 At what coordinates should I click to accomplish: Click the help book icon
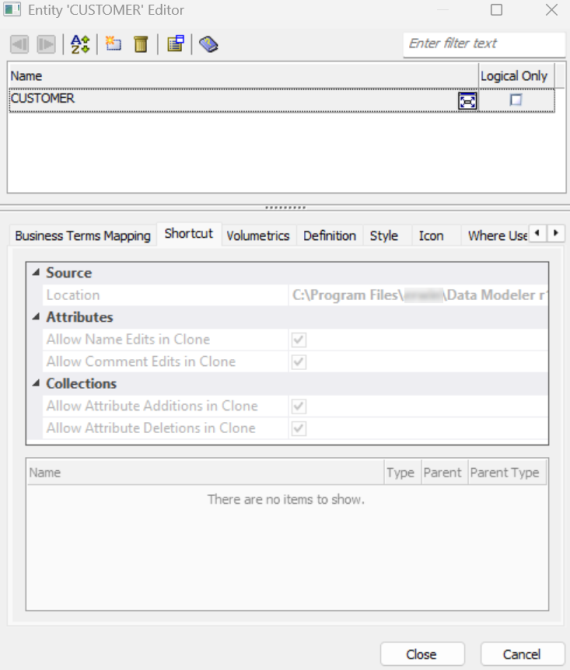click(209, 44)
